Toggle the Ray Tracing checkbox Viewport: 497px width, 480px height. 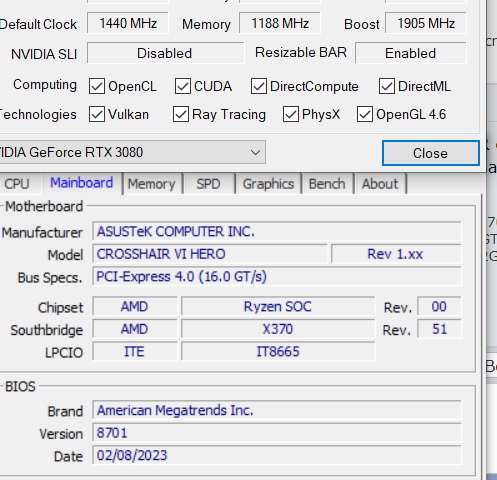click(x=181, y=115)
